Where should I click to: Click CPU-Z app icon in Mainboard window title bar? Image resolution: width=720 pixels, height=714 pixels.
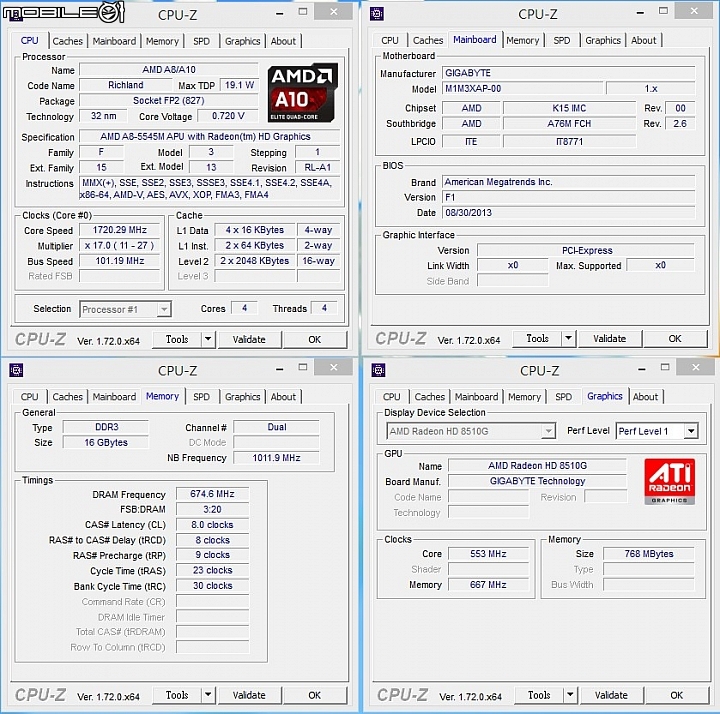377,14
